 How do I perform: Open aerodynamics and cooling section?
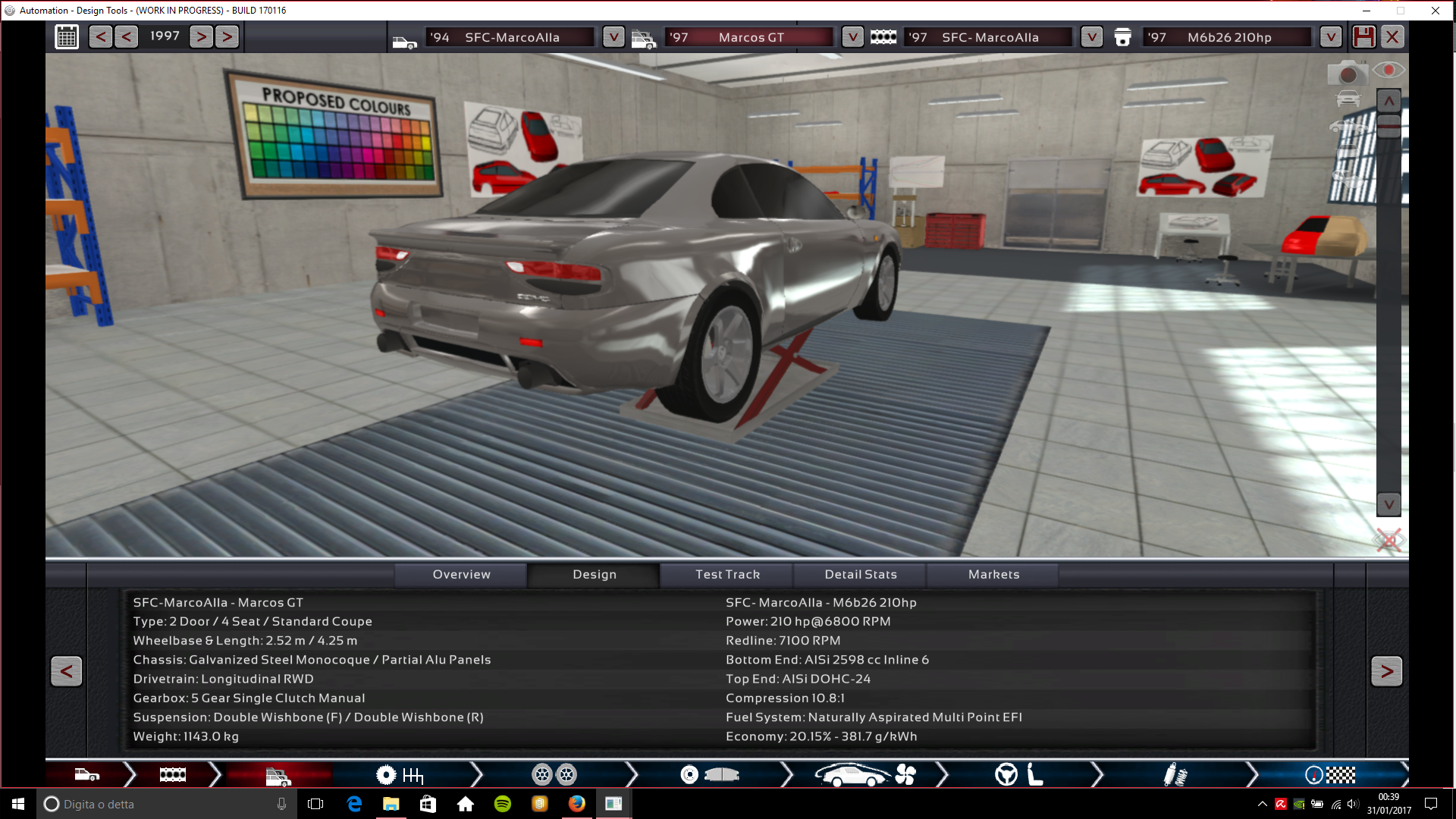864,774
